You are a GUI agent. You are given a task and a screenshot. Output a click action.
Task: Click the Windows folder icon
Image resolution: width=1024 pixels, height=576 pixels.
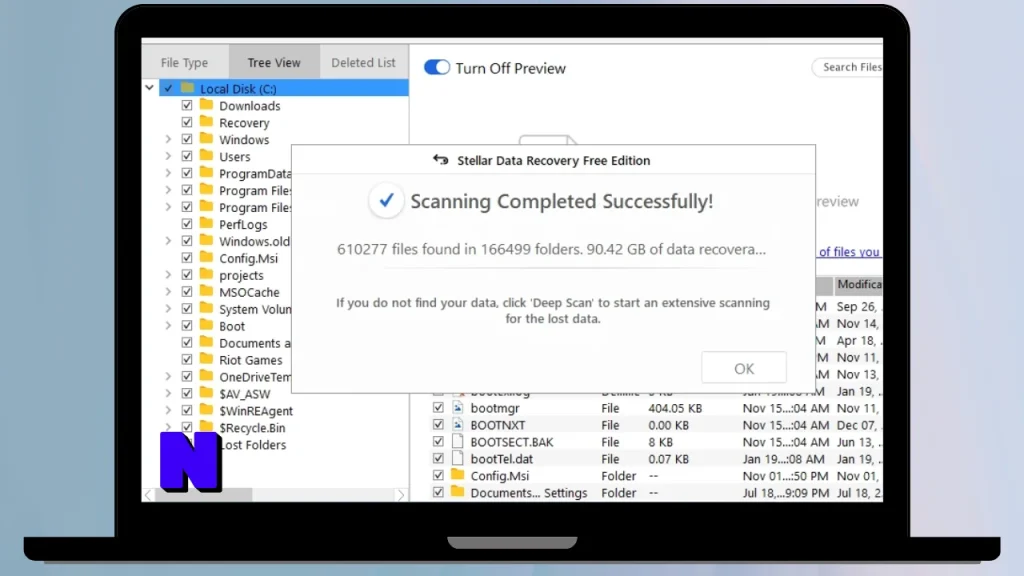(206, 138)
